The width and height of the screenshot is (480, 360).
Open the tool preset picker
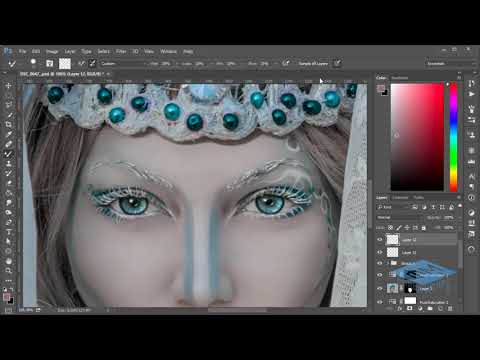tap(13, 63)
